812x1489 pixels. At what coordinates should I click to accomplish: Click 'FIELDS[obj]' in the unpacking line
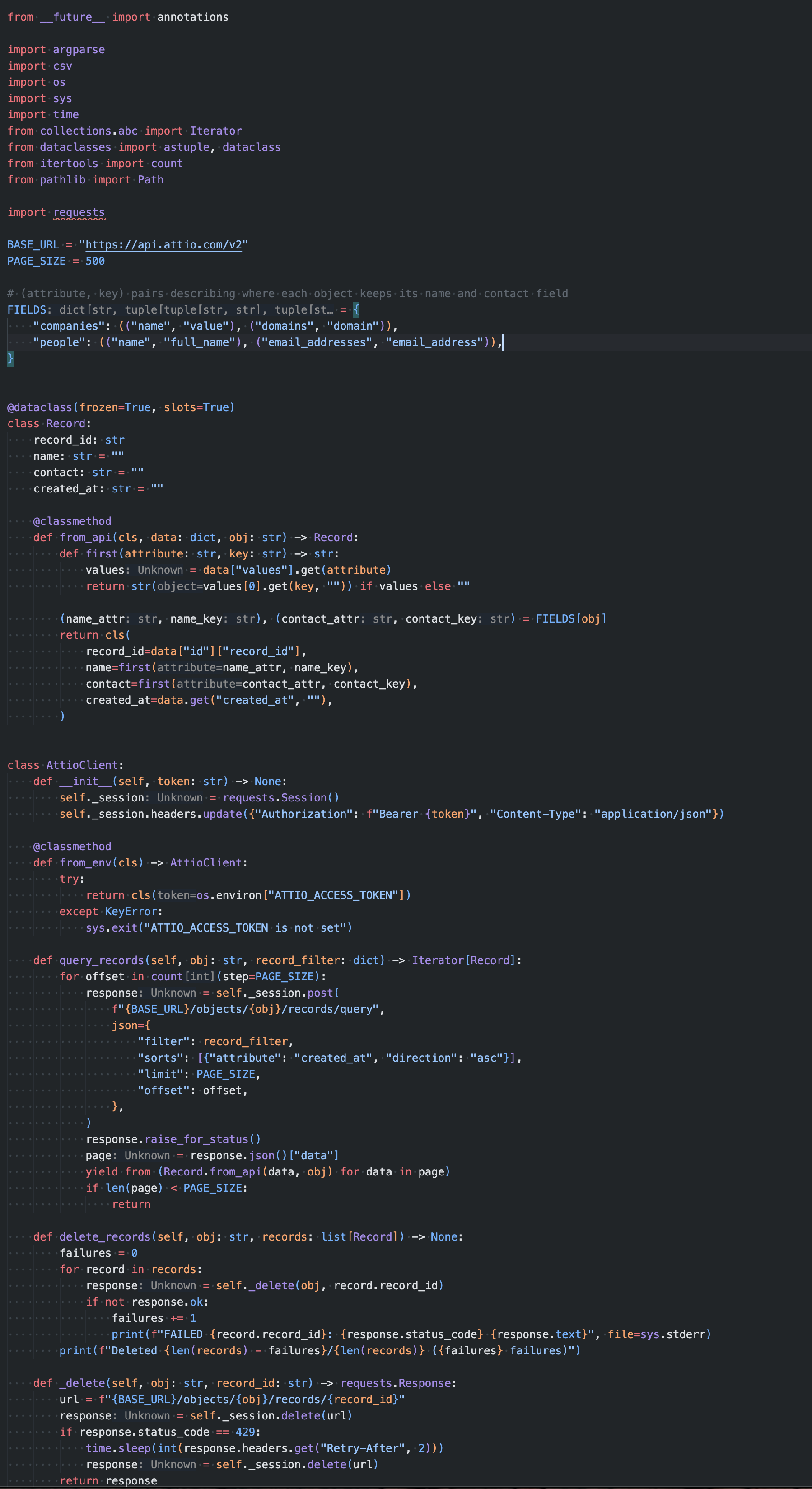click(x=571, y=618)
